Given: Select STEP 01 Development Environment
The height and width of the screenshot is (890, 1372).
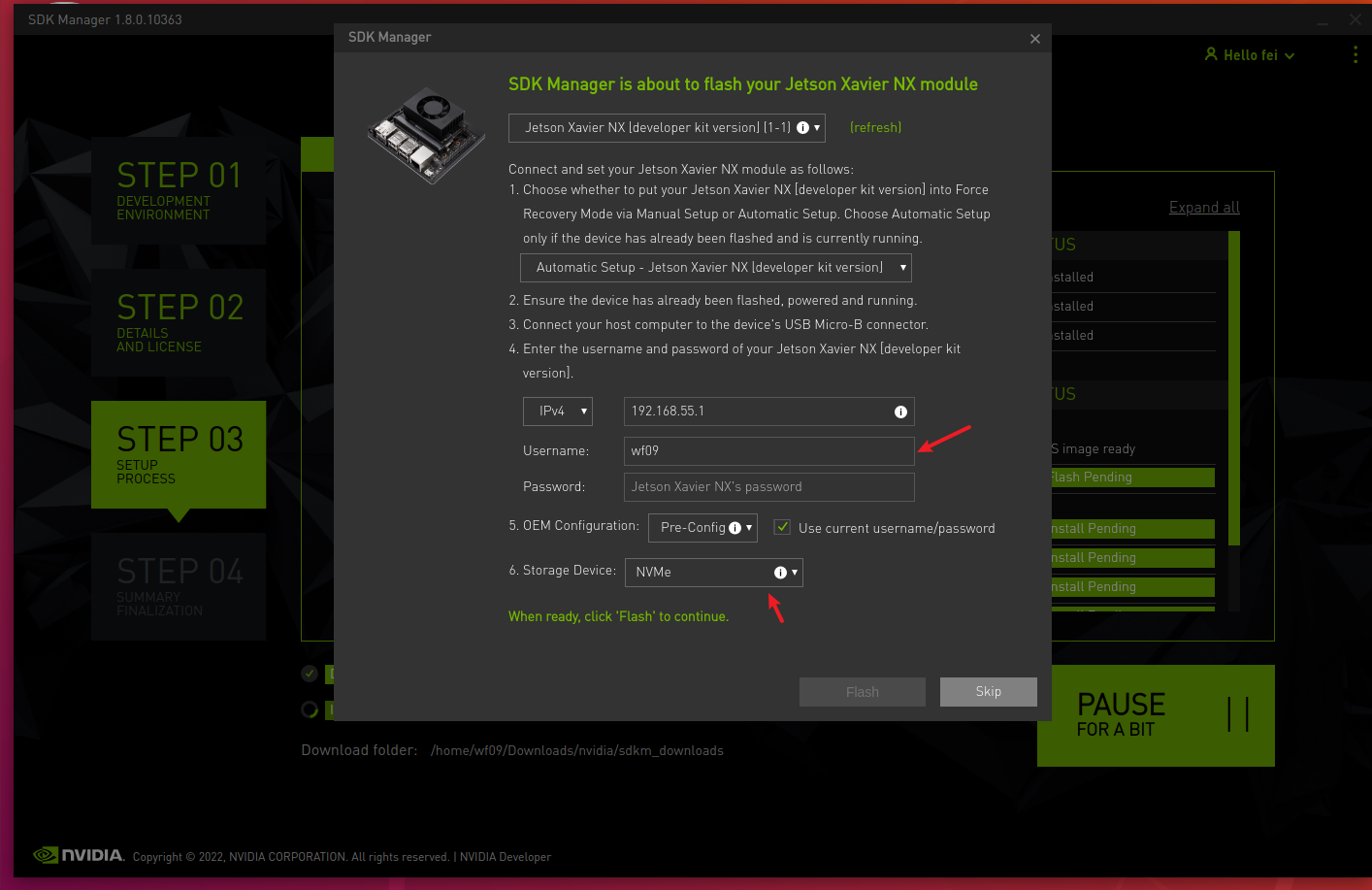Looking at the screenshot, I should (179, 190).
